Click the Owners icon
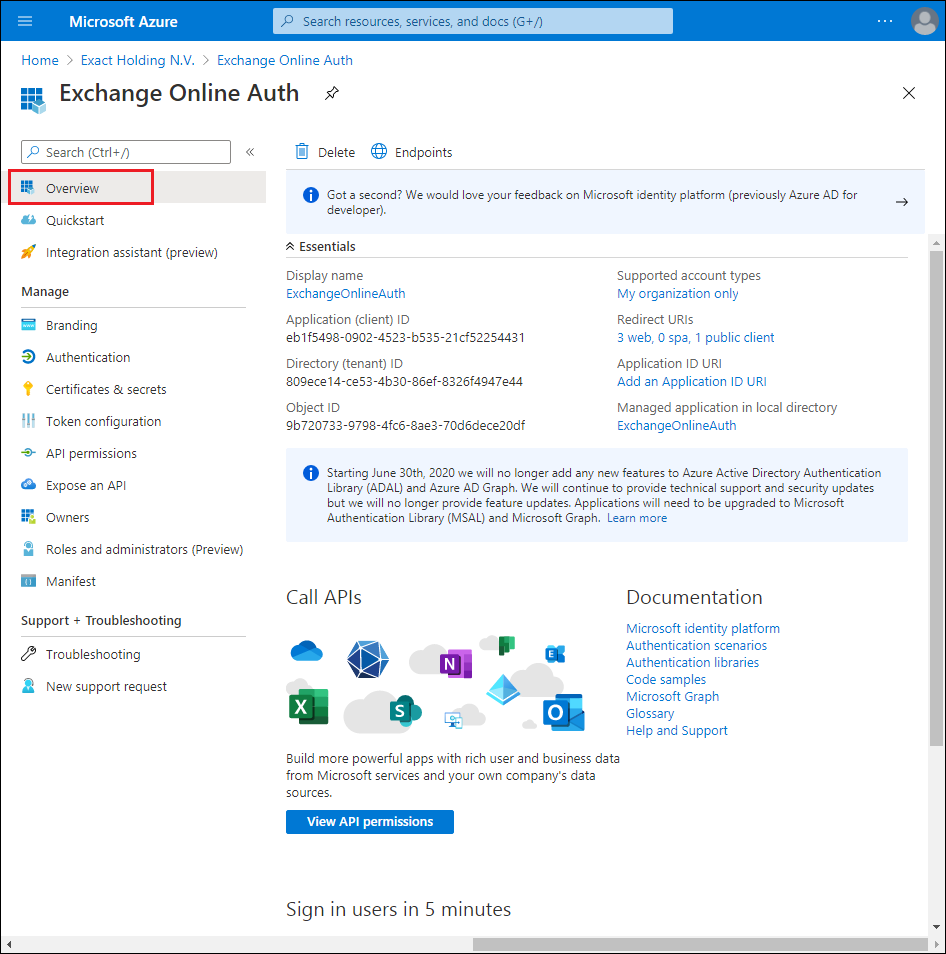This screenshot has height=954, width=946. (x=28, y=517)
